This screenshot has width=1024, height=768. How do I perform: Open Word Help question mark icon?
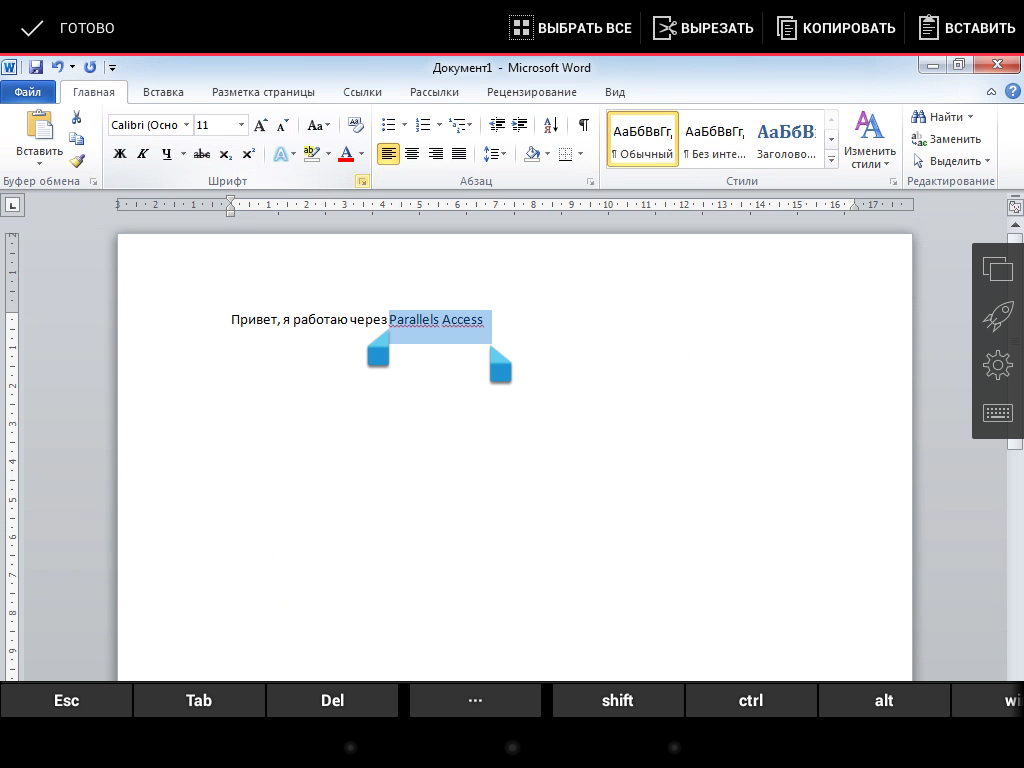click(1012, 91)
